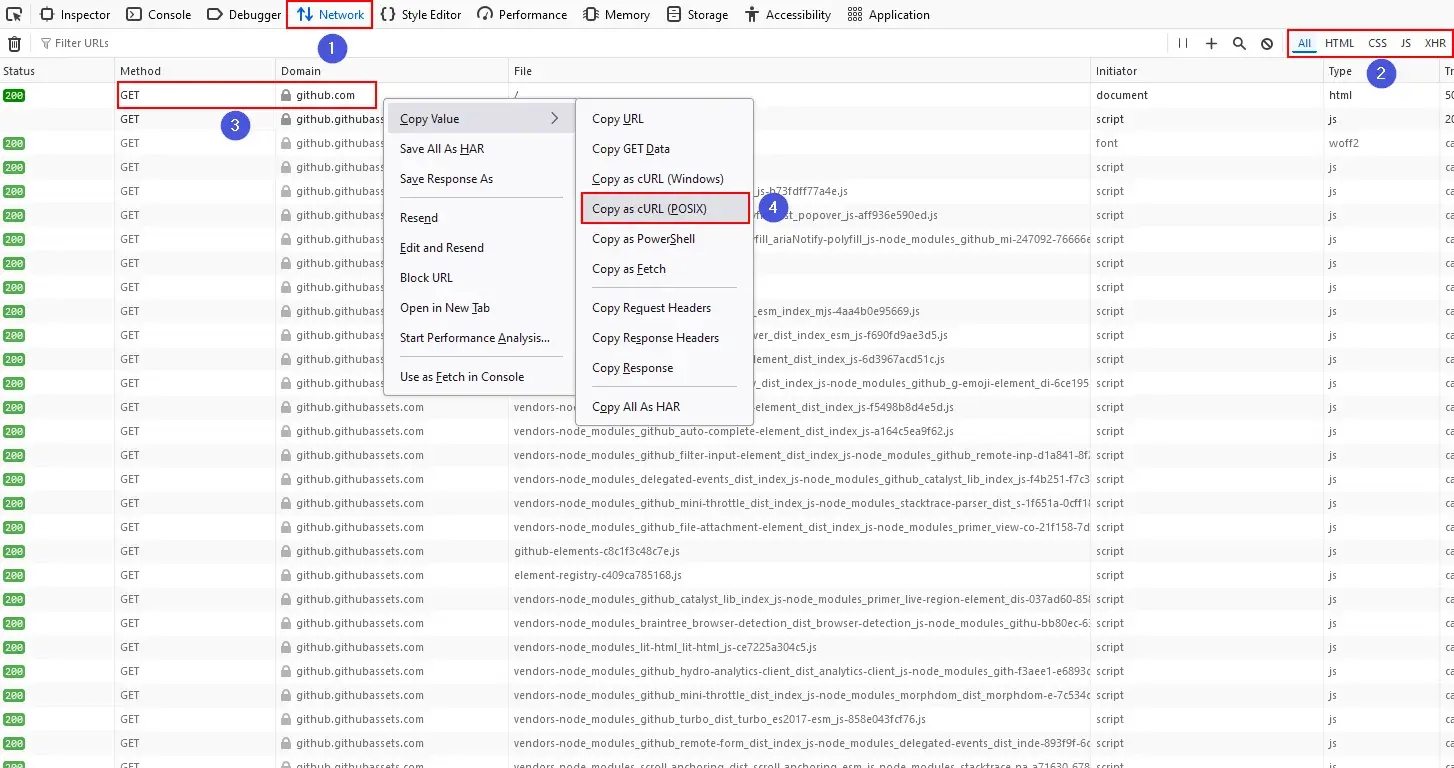Clear network log with trash icon
This screenshot has width=1454, height=768.
(x=14, y=44)
